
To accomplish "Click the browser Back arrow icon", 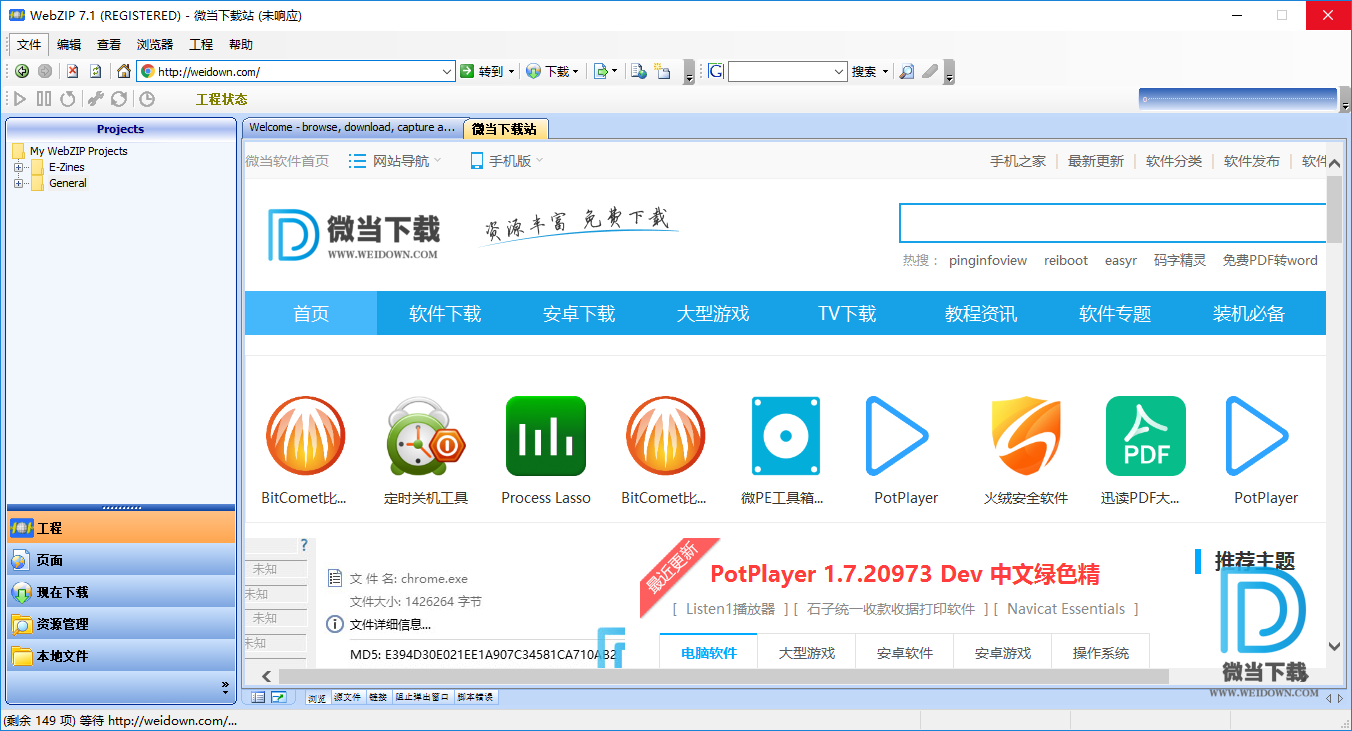I will pos(22,71).
